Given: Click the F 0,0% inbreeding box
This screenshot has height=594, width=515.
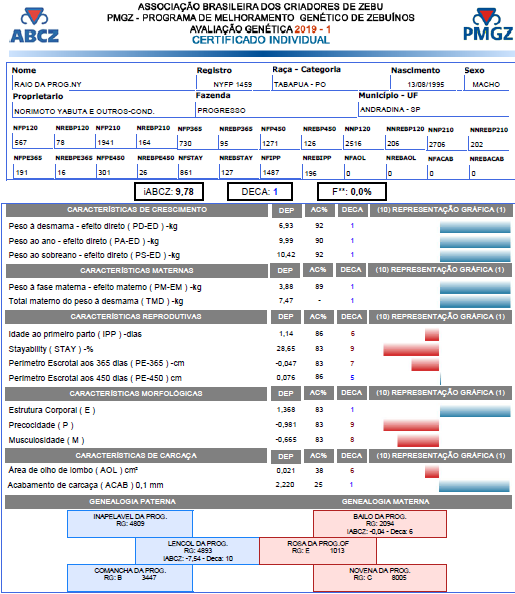Looking at the screenshot, I should pos(352,192).
